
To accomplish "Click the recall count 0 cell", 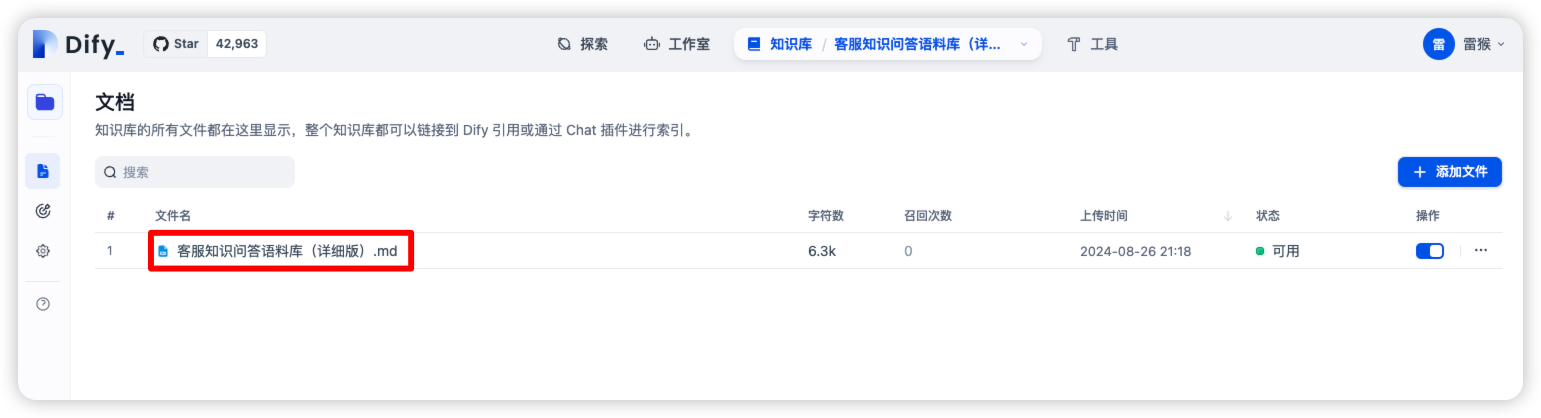I will (908, 252).
